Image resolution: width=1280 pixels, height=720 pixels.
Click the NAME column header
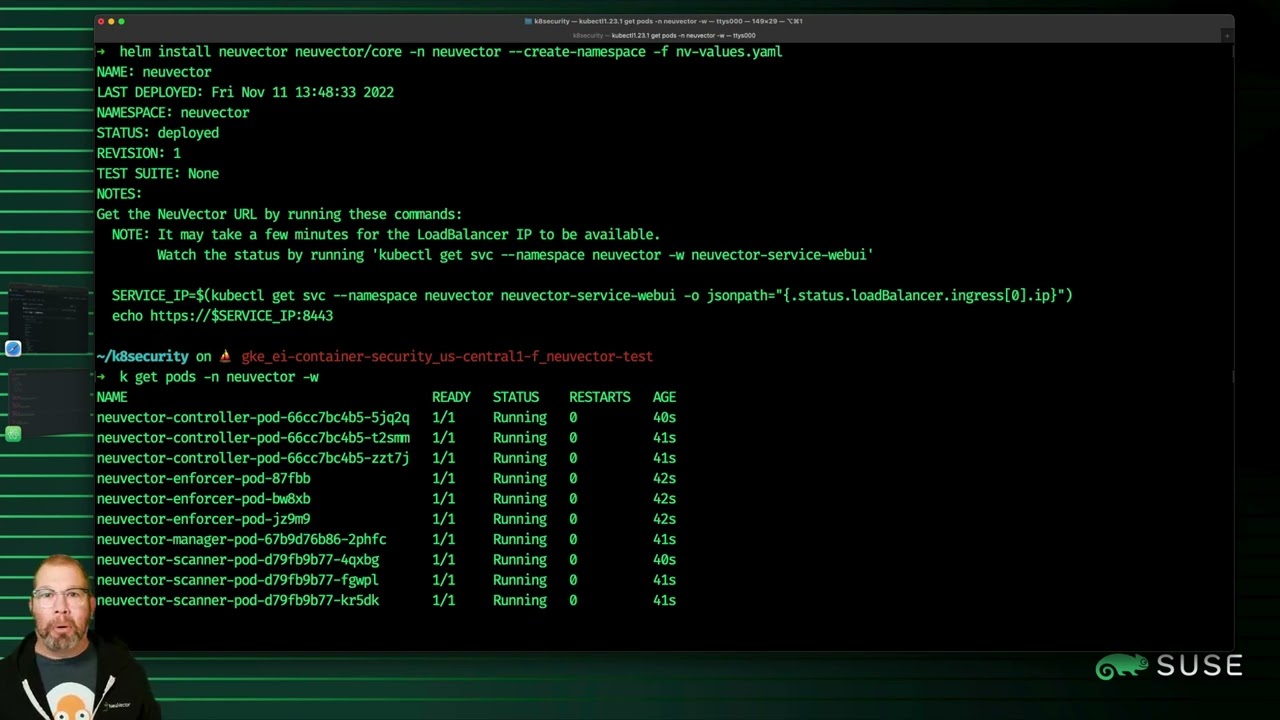(x=112, y=397)
